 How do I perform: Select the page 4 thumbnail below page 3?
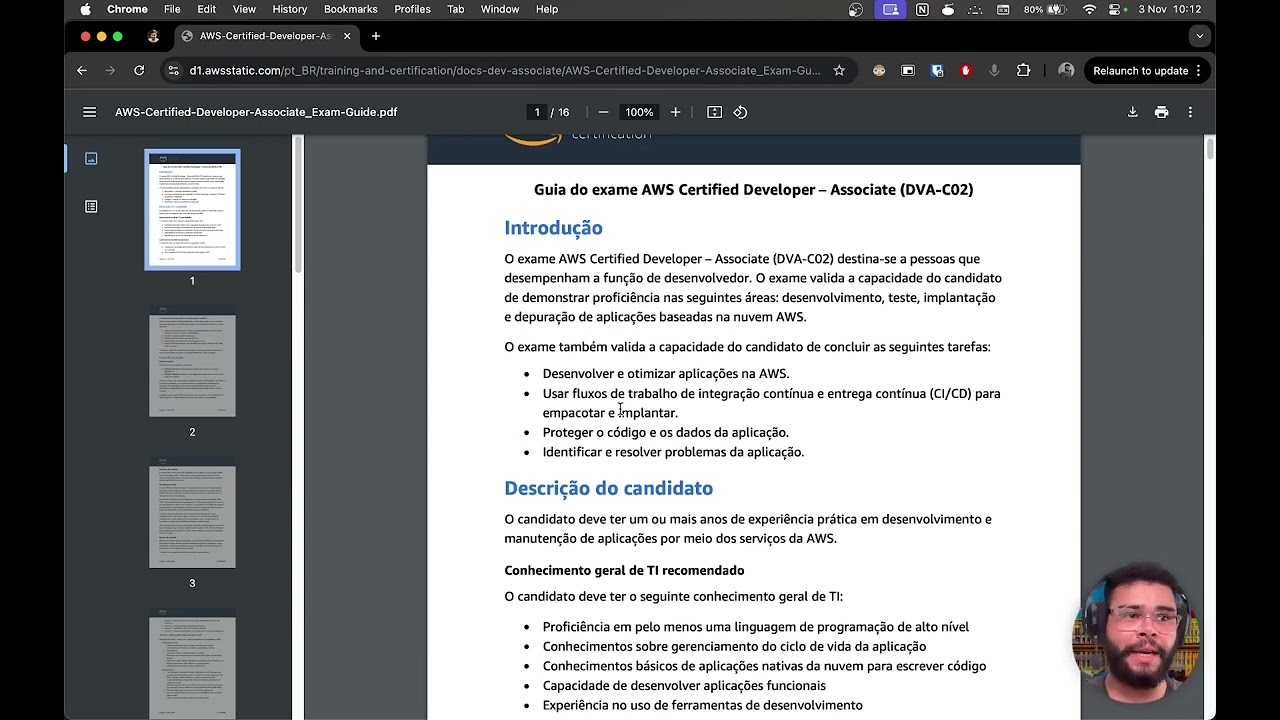(192, 665)
